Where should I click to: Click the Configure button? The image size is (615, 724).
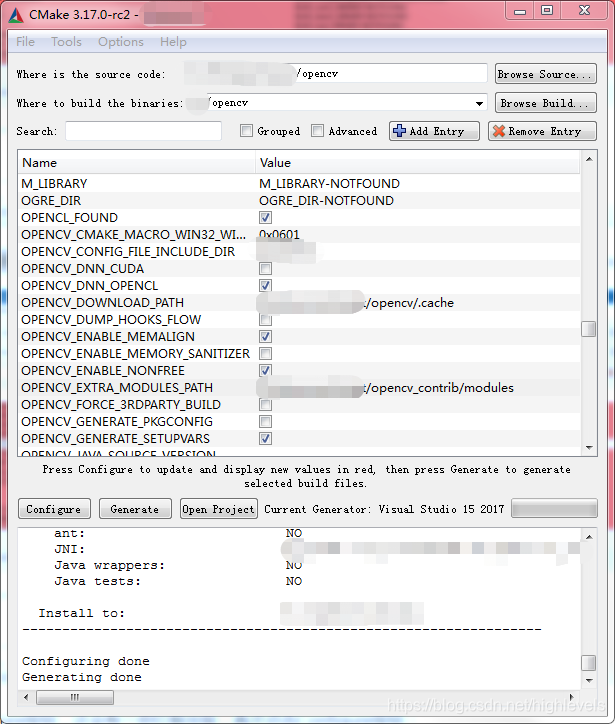point(54,509)
